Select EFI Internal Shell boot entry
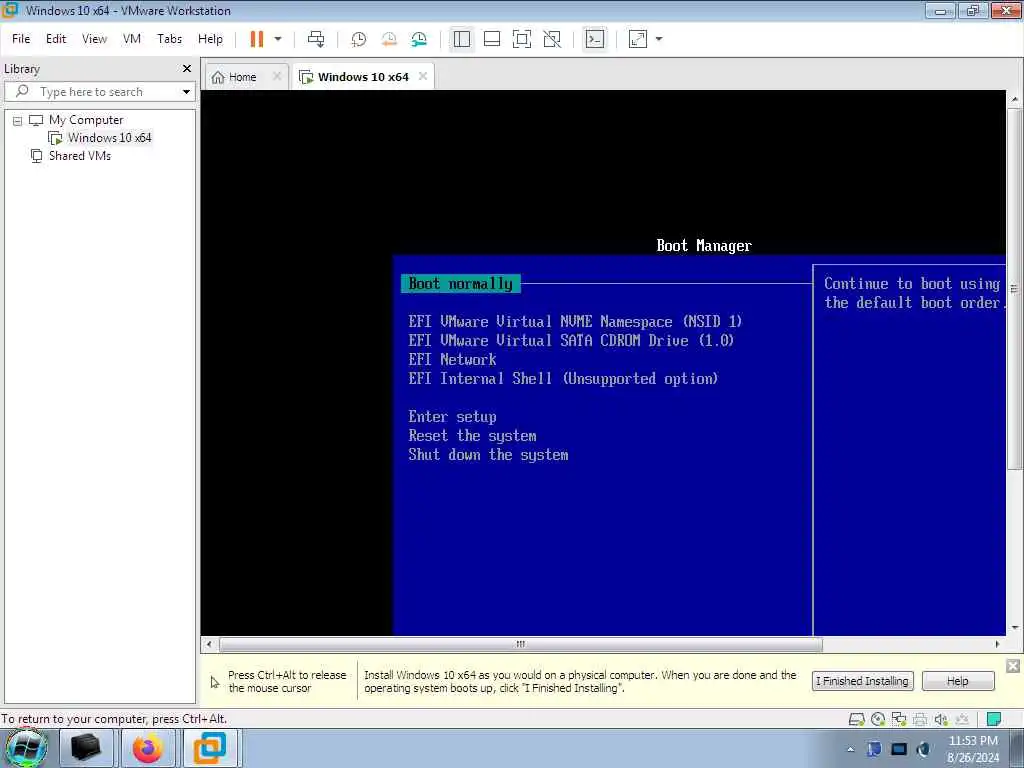This screenshot has width=1024, height=768. pos(563,378)
